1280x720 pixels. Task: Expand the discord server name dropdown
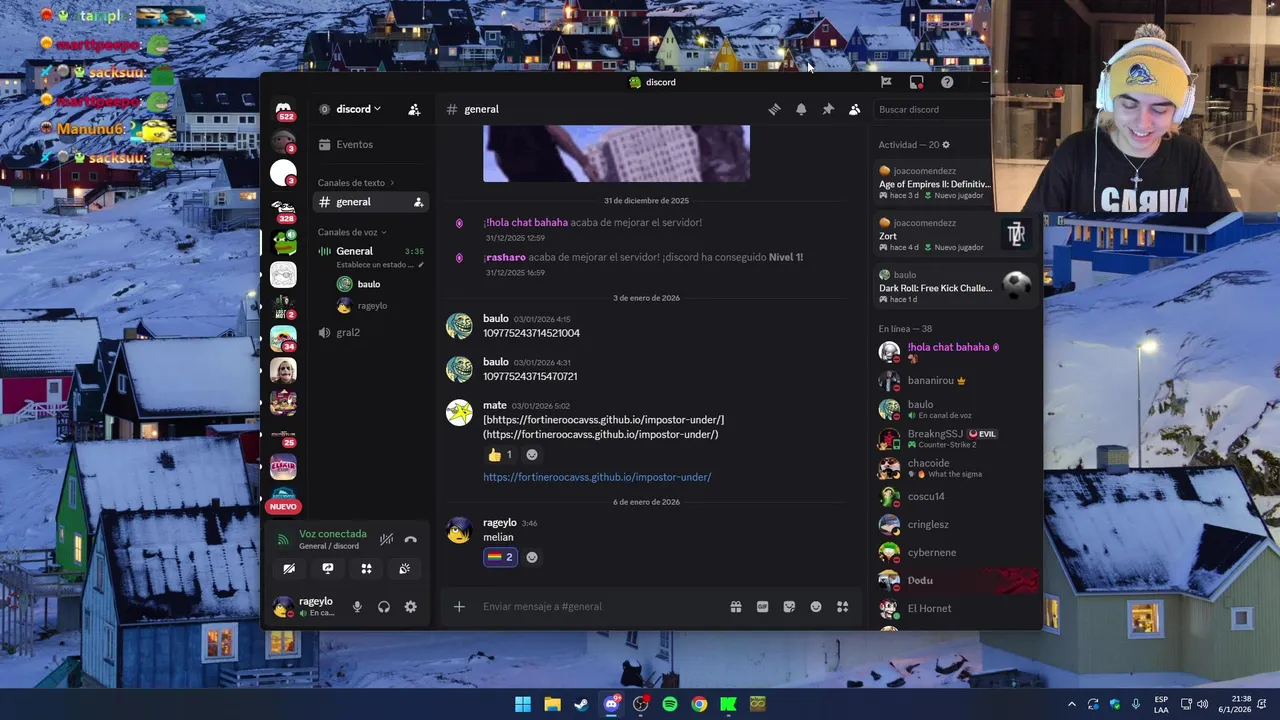(358, 109)
